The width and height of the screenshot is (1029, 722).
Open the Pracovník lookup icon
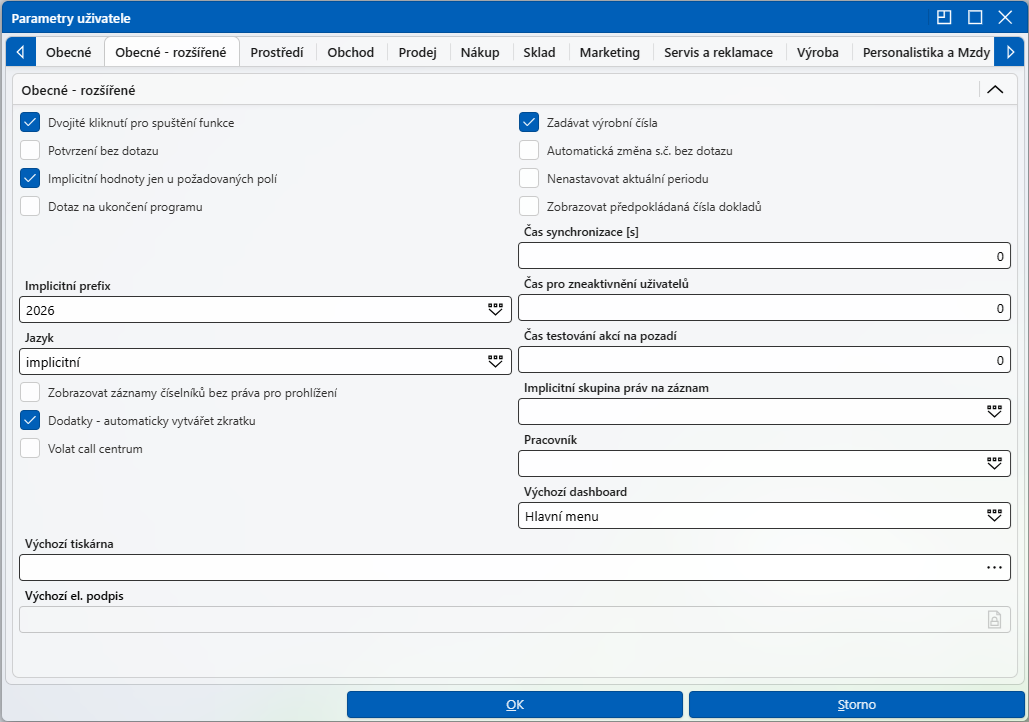click(994, 464)
